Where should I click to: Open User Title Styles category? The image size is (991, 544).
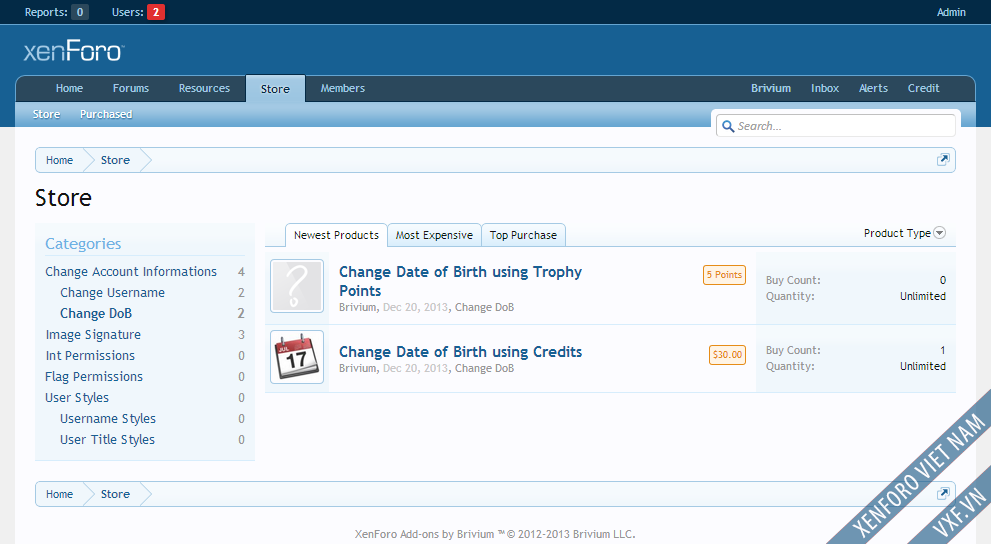[107, 439]
